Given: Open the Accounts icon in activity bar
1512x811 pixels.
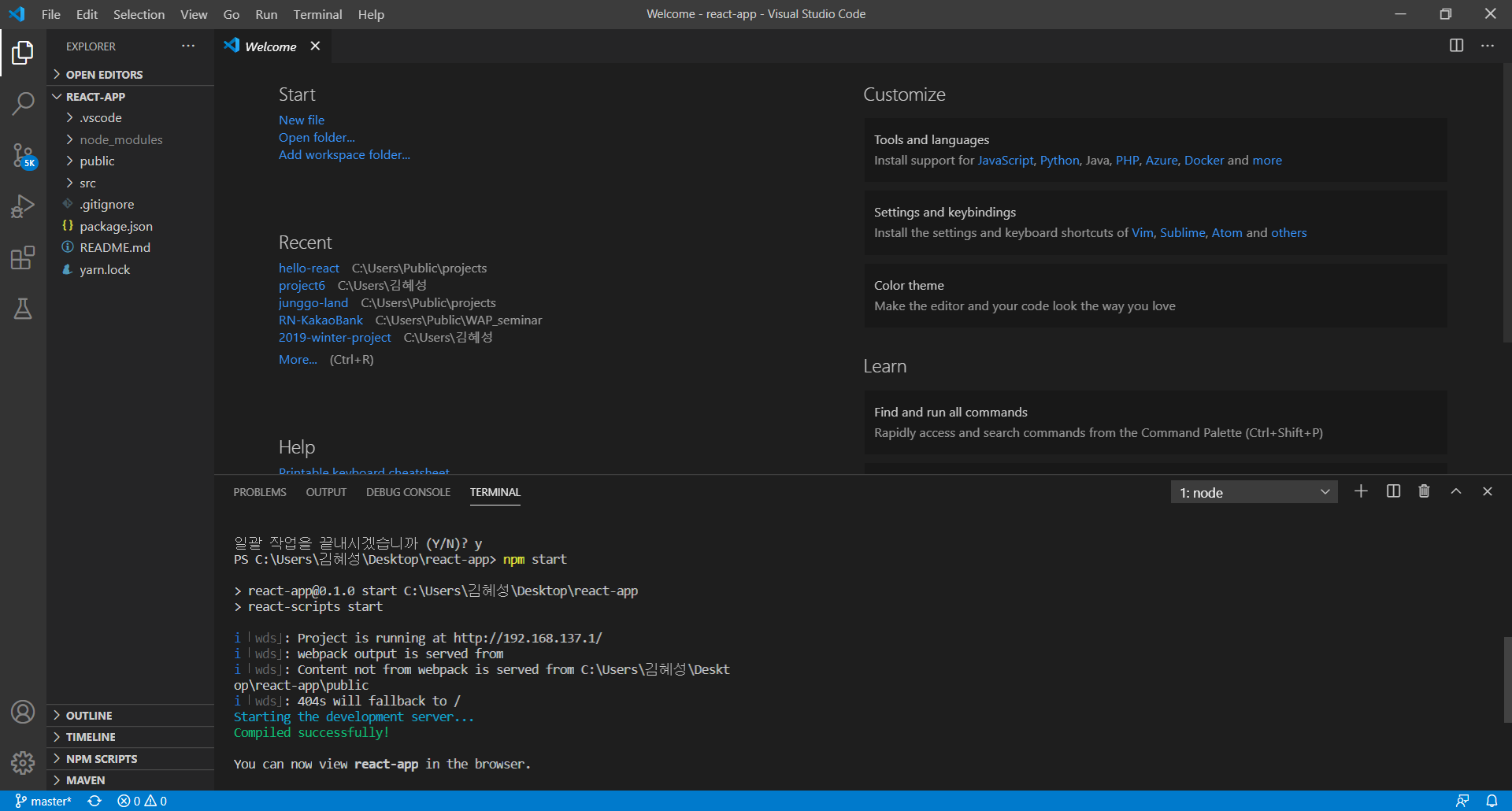Looking at the screenshot, I should tap(23, 712).
